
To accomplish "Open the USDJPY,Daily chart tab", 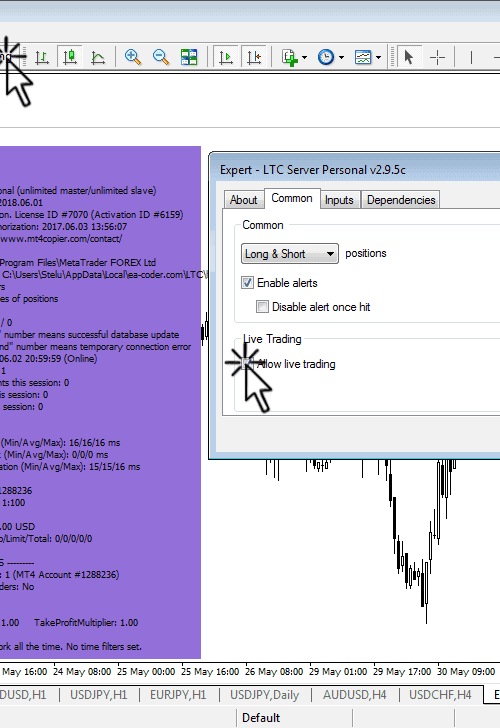I will click(265, 695).
